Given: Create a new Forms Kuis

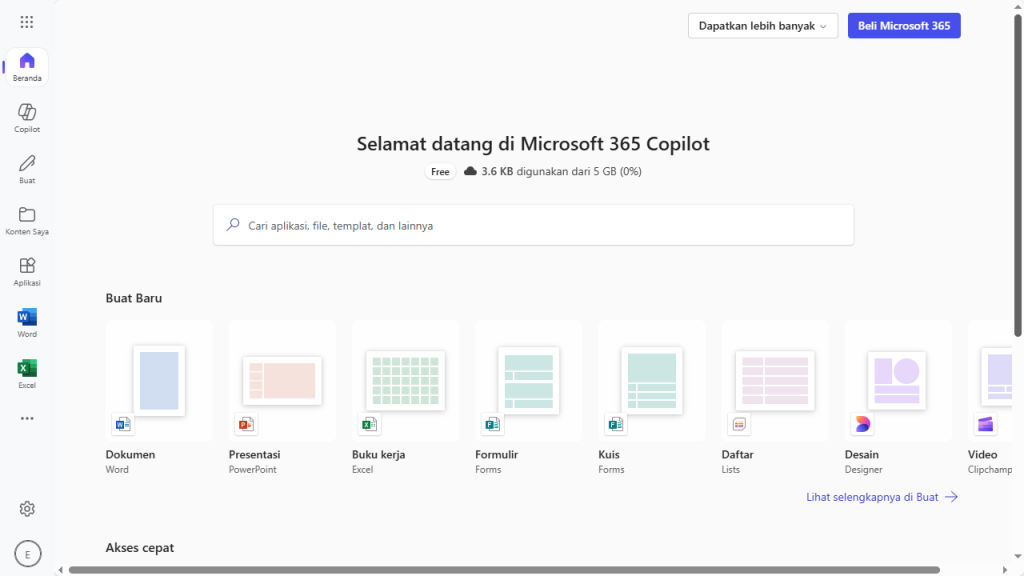Looking at the screenshot, I should pyautogui.click(x=651, y=381).
